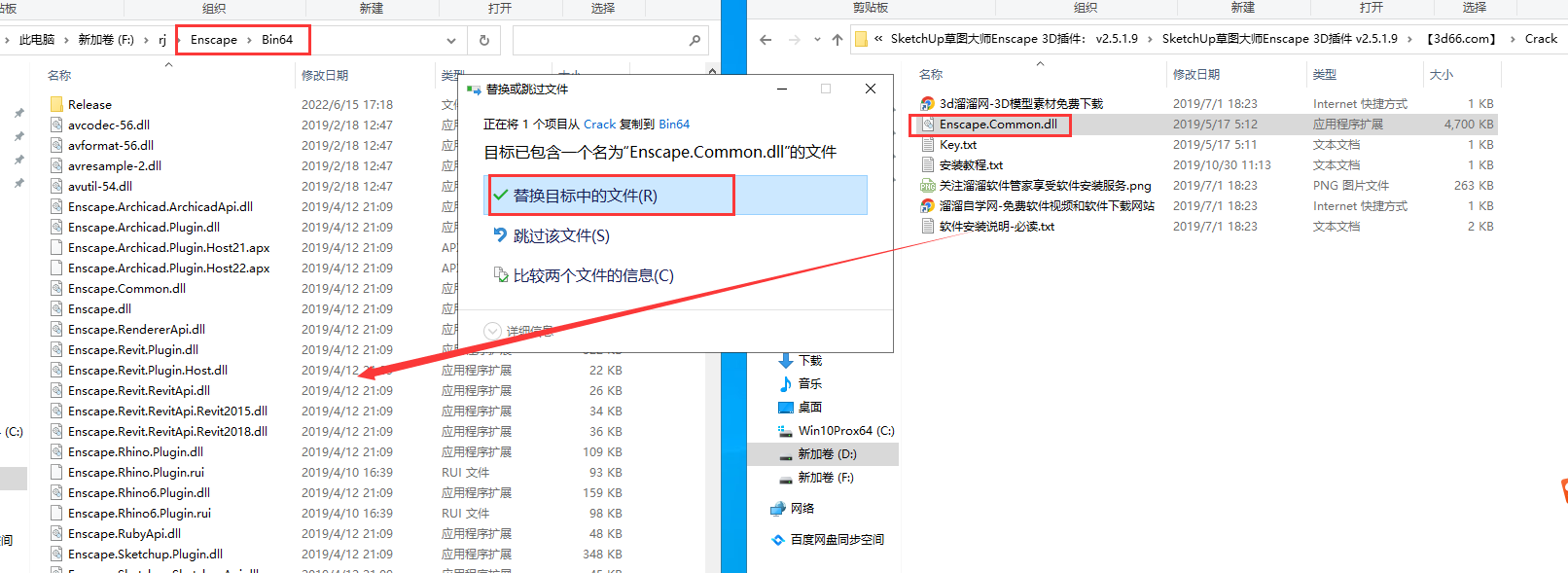The width and height of the screenshot is (1568, 573).
Task: Click the chevron before Crack breadcrumb
Action: pyautogui.click(x=1513, y=39)
